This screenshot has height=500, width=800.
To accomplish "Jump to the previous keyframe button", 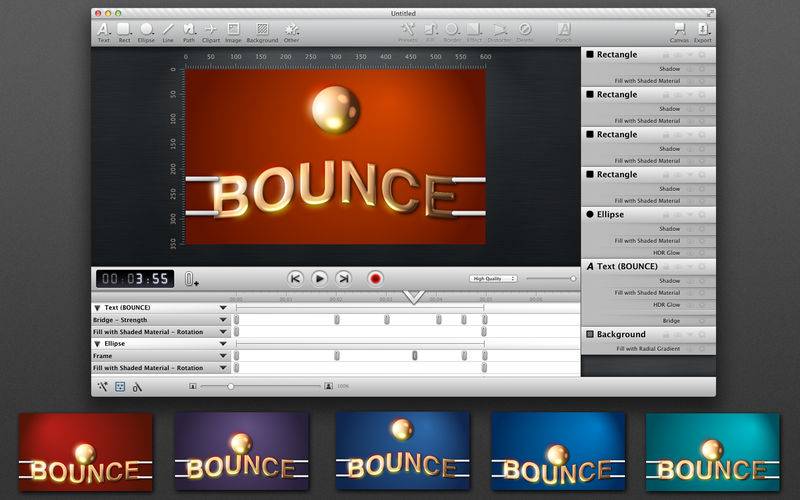I will pos(295,279).
